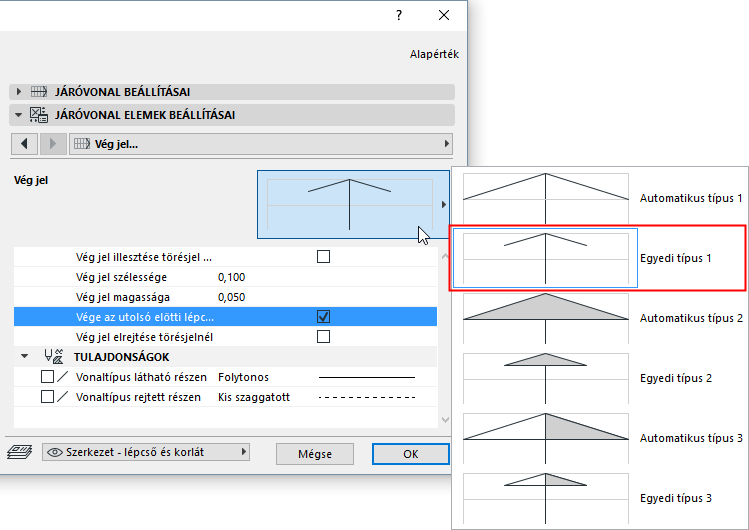Open the Vég jel... page dropdown
This screenshot has height=530, width=749.
261,144
